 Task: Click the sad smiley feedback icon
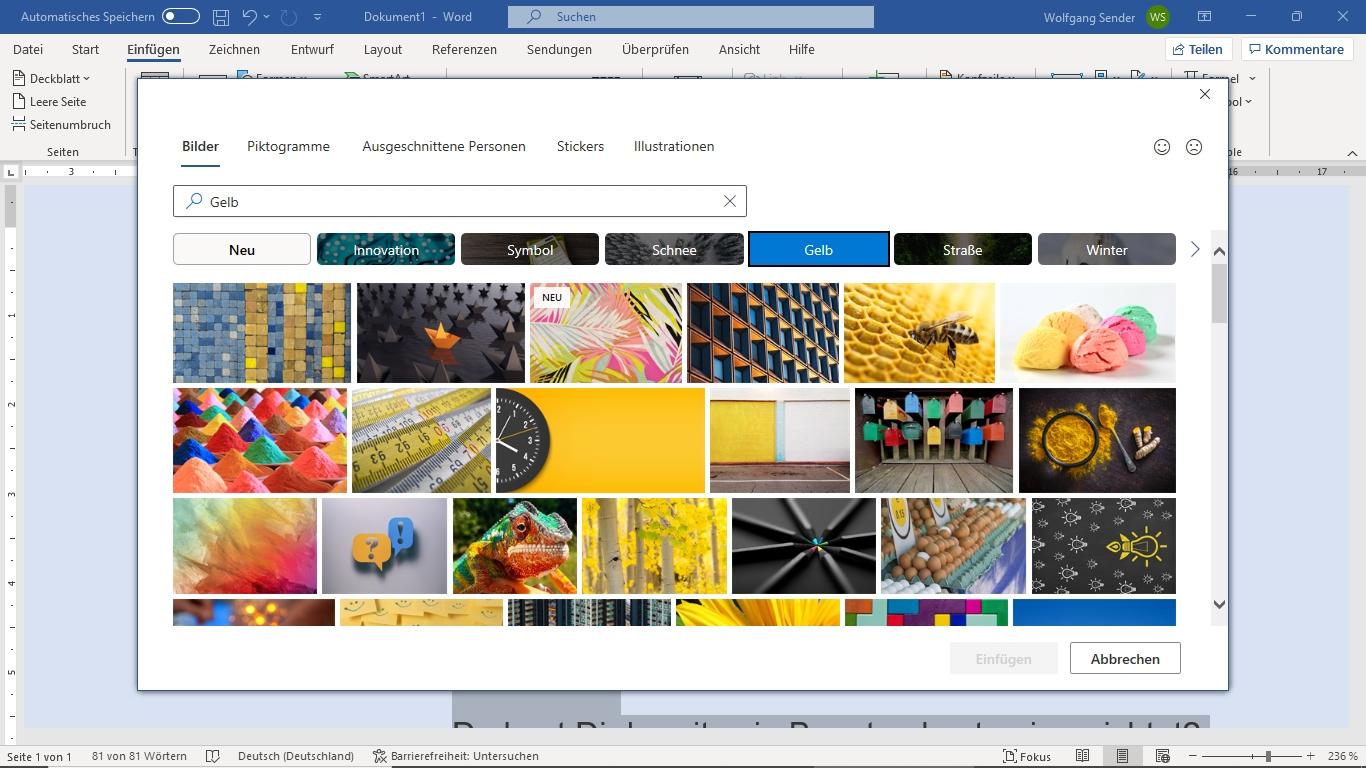1194,147
